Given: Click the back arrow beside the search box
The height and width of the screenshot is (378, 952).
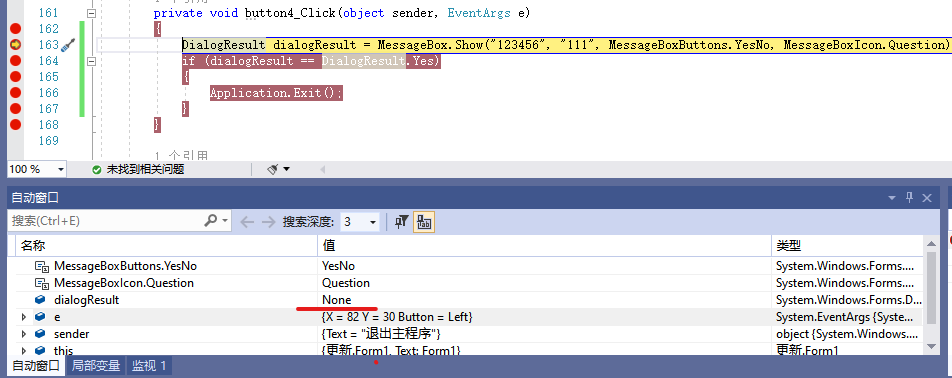Looking at the screenshot, I should (247, 222).
